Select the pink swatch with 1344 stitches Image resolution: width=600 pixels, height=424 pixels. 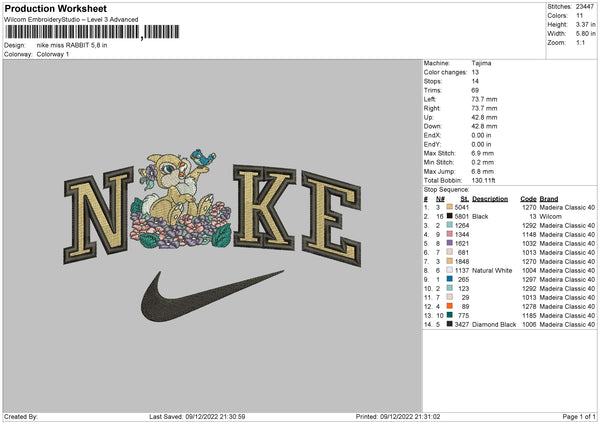[x=450, y=234]
